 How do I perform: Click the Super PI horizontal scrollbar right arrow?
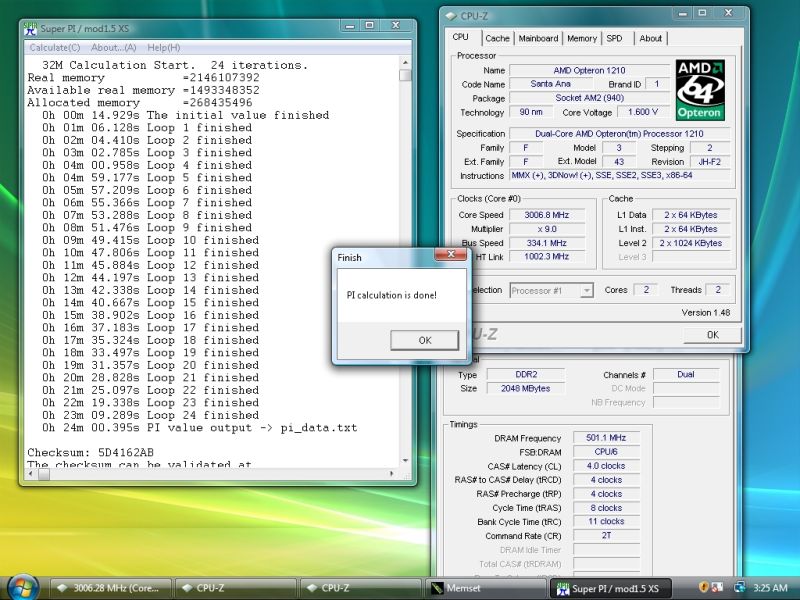(x=391, y=473)
